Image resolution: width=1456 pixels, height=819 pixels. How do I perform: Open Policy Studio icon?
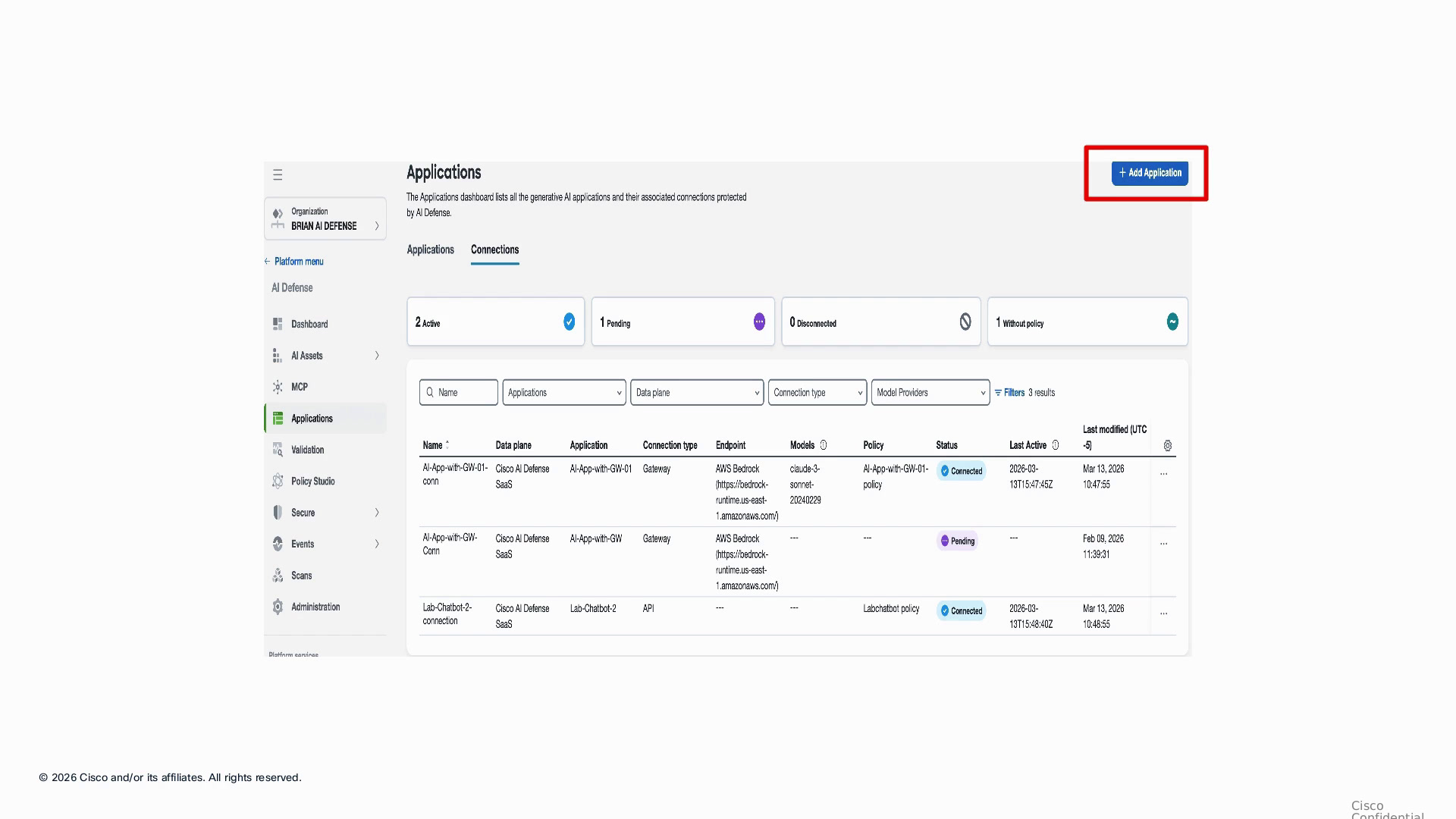point(278,482)
